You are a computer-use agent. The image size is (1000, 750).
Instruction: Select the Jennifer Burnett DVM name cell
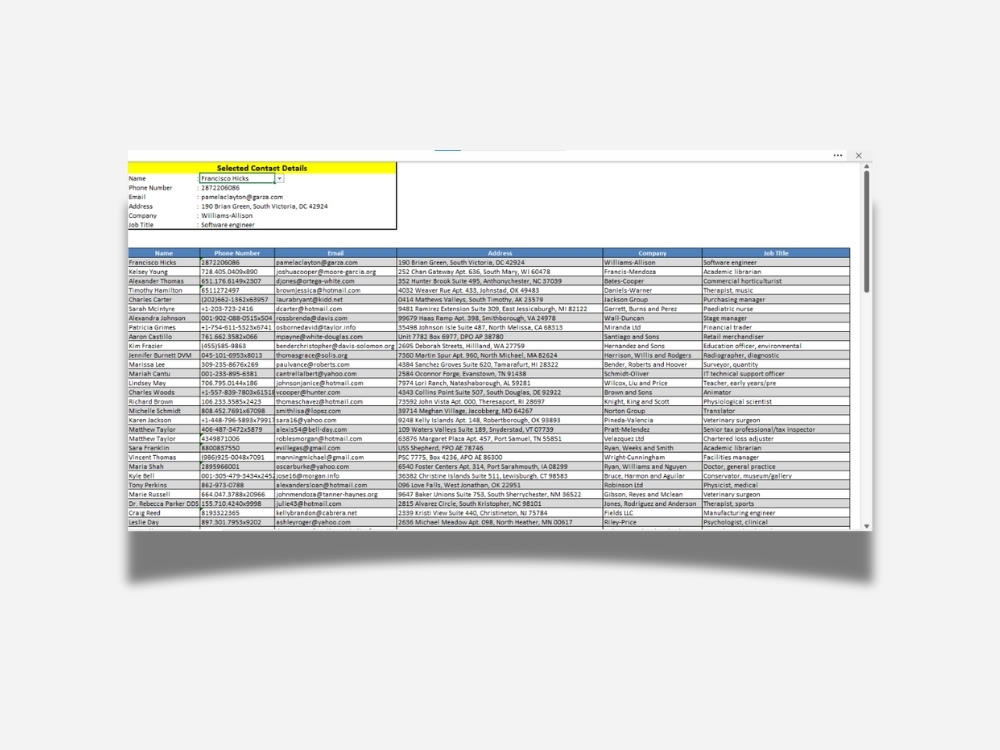click(x=164, y=355)
